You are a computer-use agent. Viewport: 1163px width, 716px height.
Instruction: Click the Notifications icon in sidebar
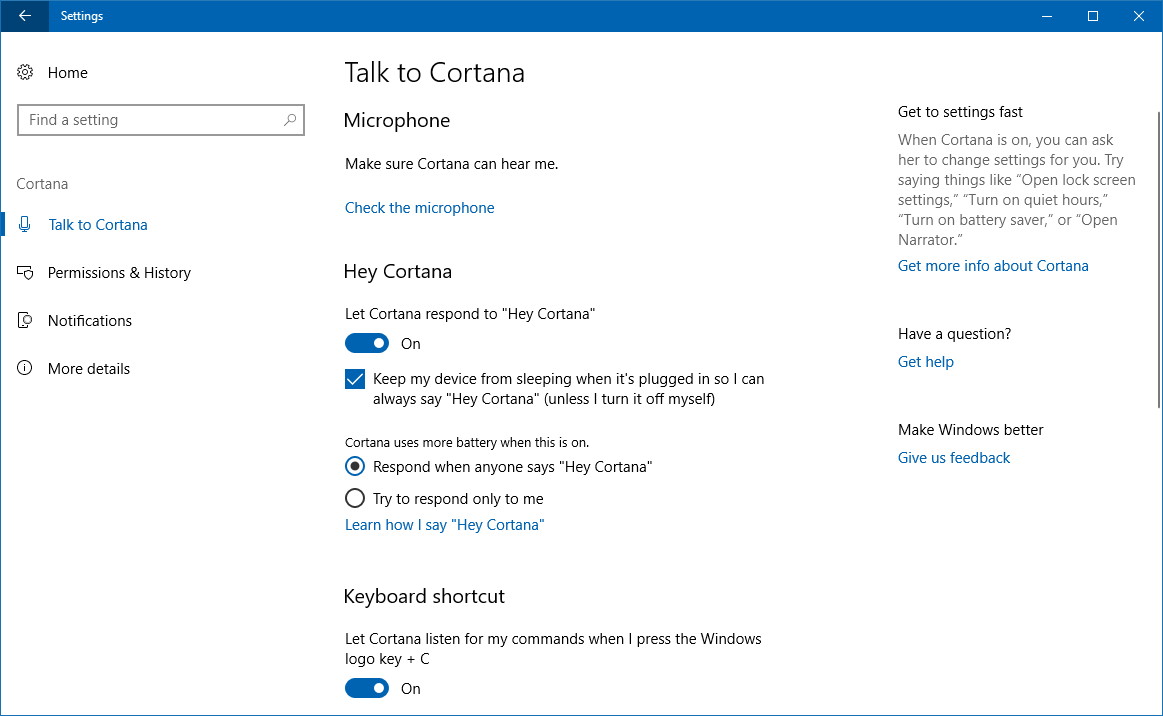24,321
